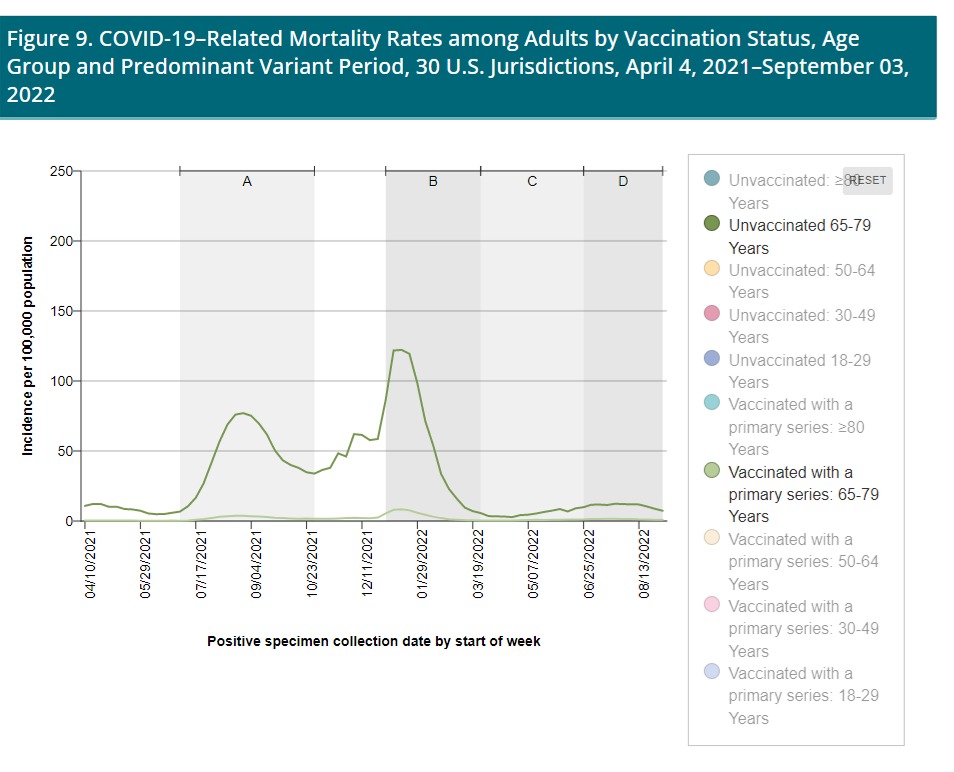Hide the Unvaccinated 65-79 Years series

point(711,225)
